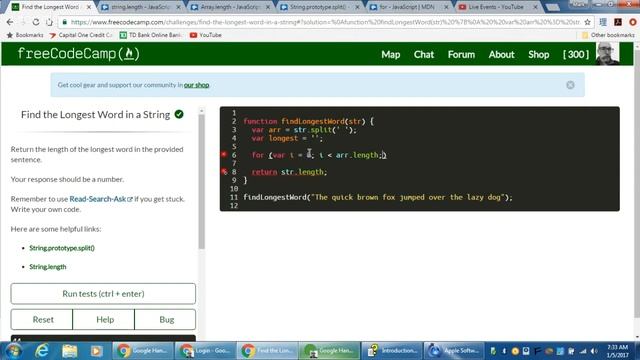Click the green completed checkmark next to title
The image size is (640, 360).
(x=179, y=114)
